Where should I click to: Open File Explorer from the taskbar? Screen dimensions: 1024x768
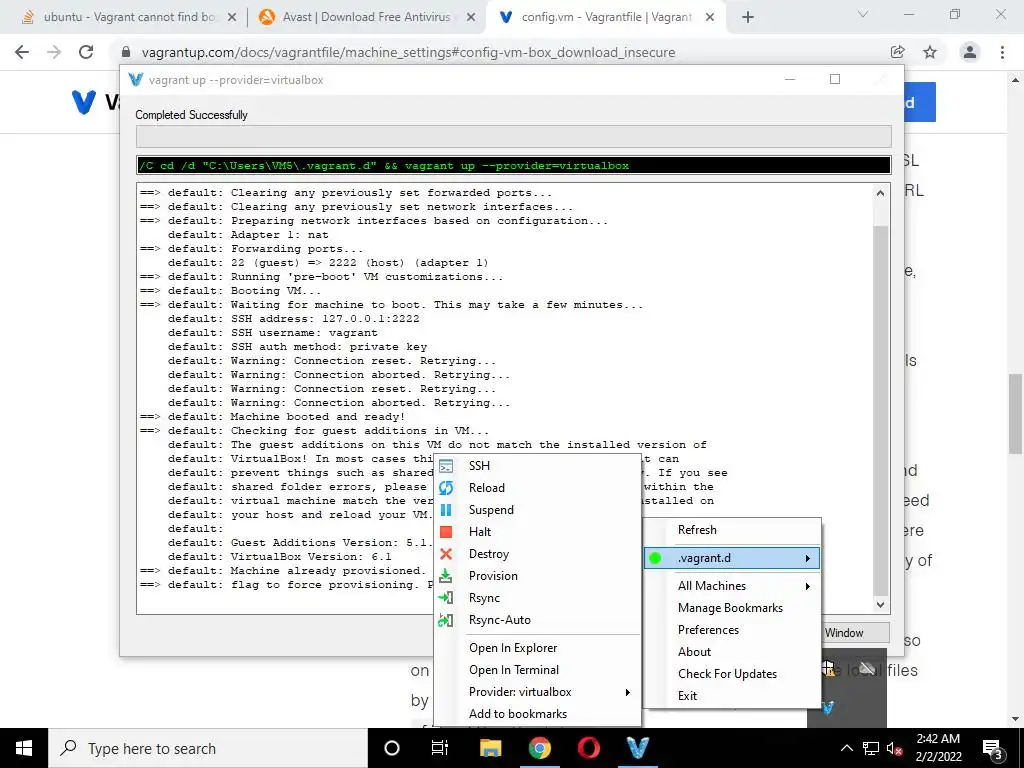click(490, 748)
